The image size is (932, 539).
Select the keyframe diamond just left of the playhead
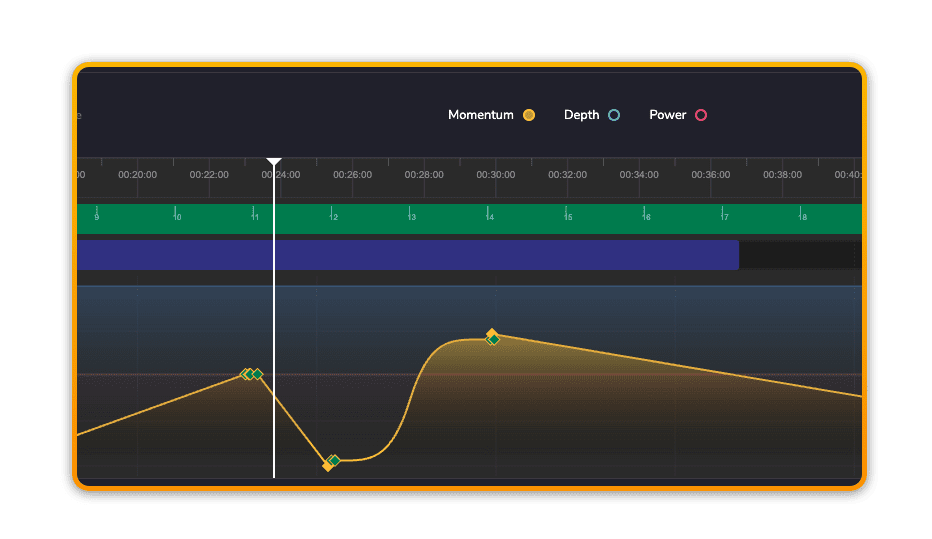(251, 374)
